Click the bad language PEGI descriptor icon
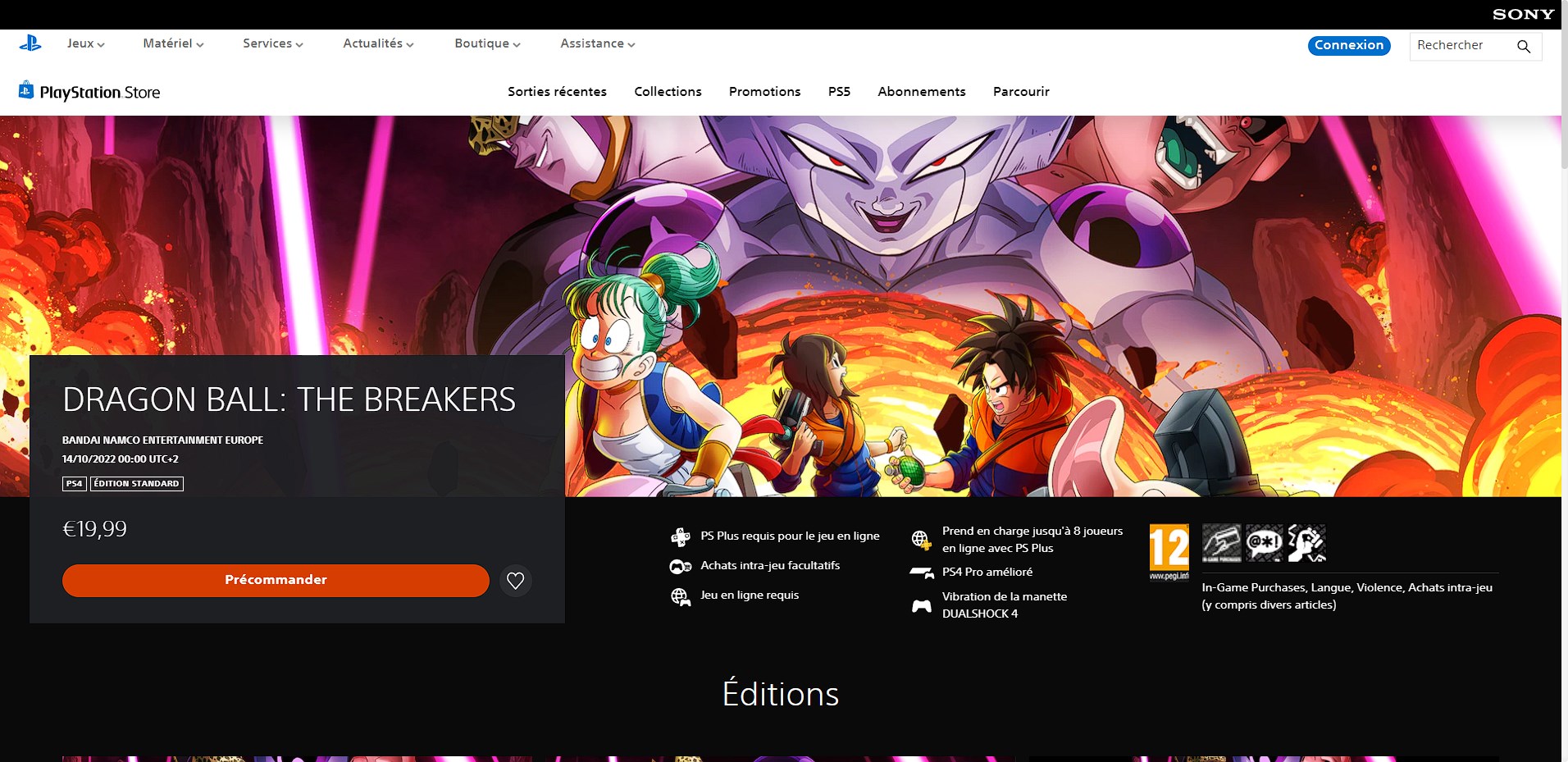1568x762 pixels. coord(1264,543)
